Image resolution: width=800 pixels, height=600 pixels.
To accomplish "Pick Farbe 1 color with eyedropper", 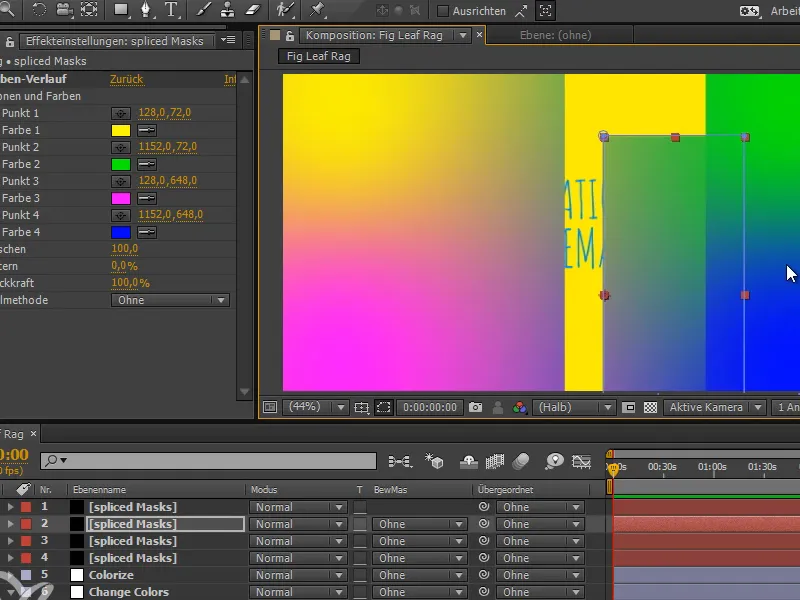I will coord(146,131).
